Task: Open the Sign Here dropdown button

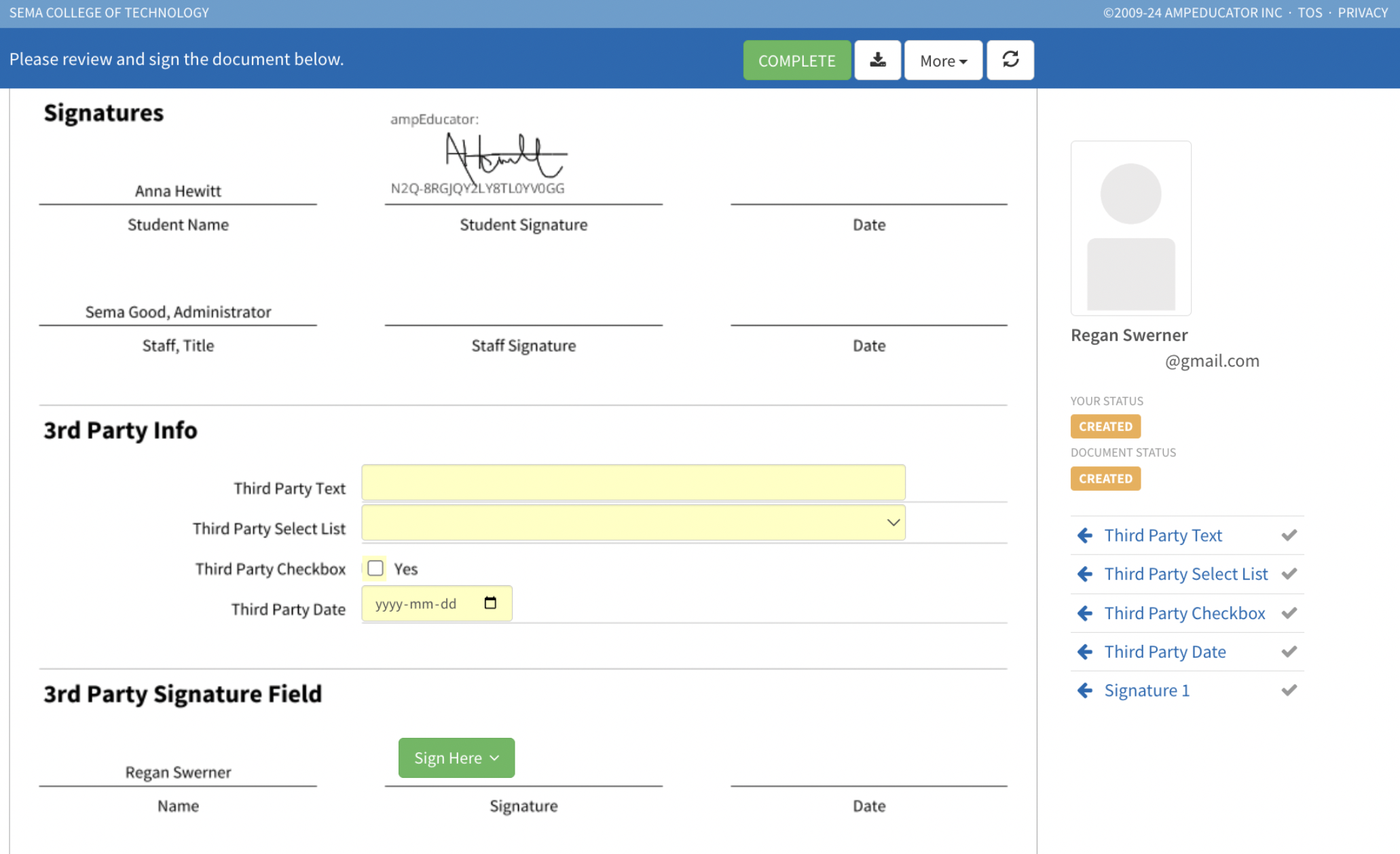Action: coord(456,758)
